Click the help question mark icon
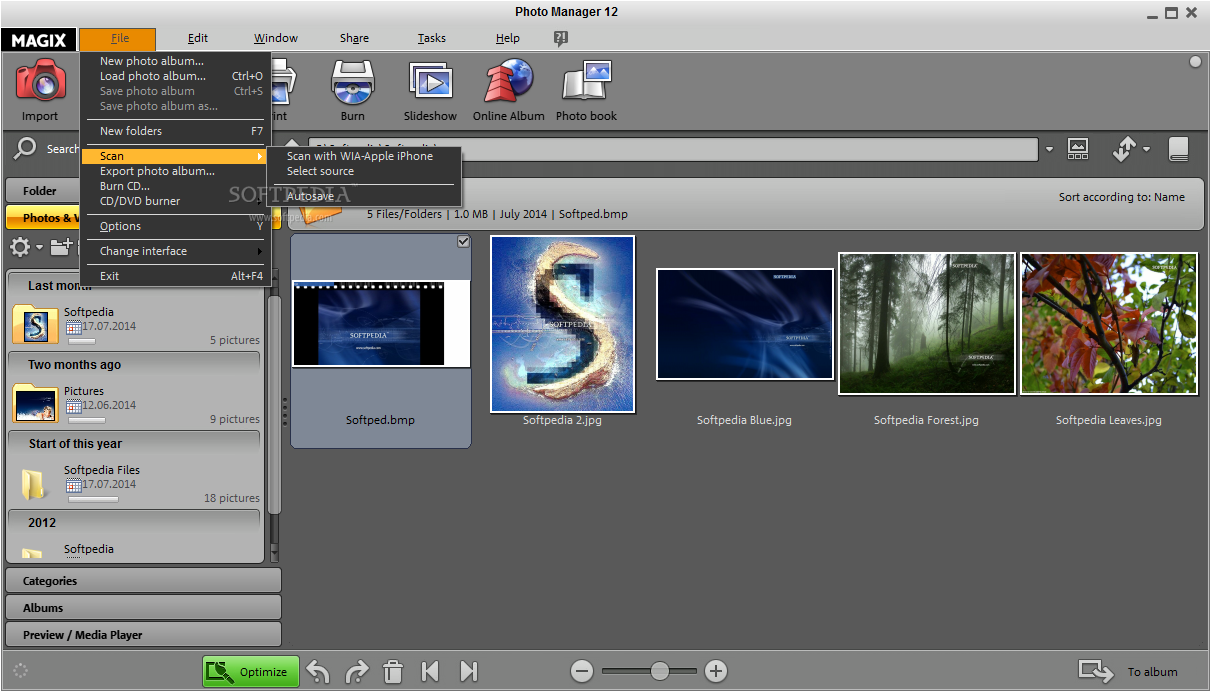 561,38
